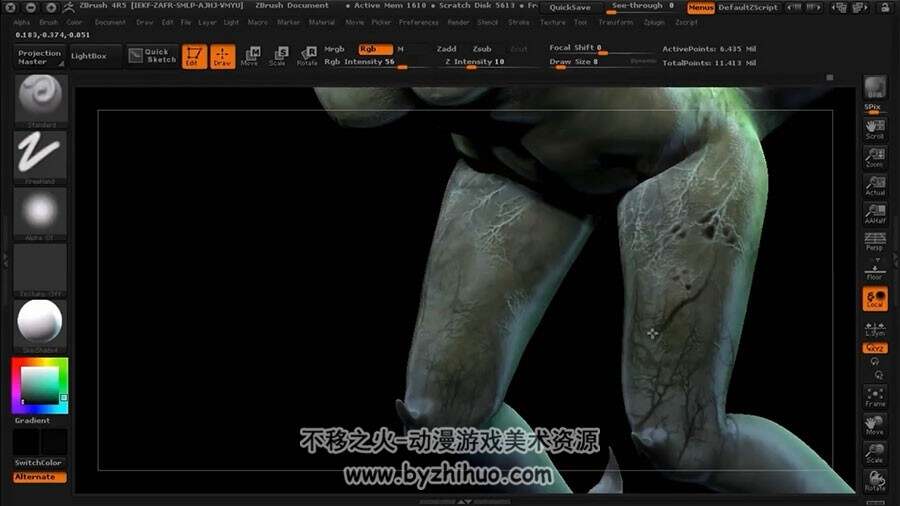Select the Standard brush thumbnail
900x506 pixels.
[x=40, y=100]
